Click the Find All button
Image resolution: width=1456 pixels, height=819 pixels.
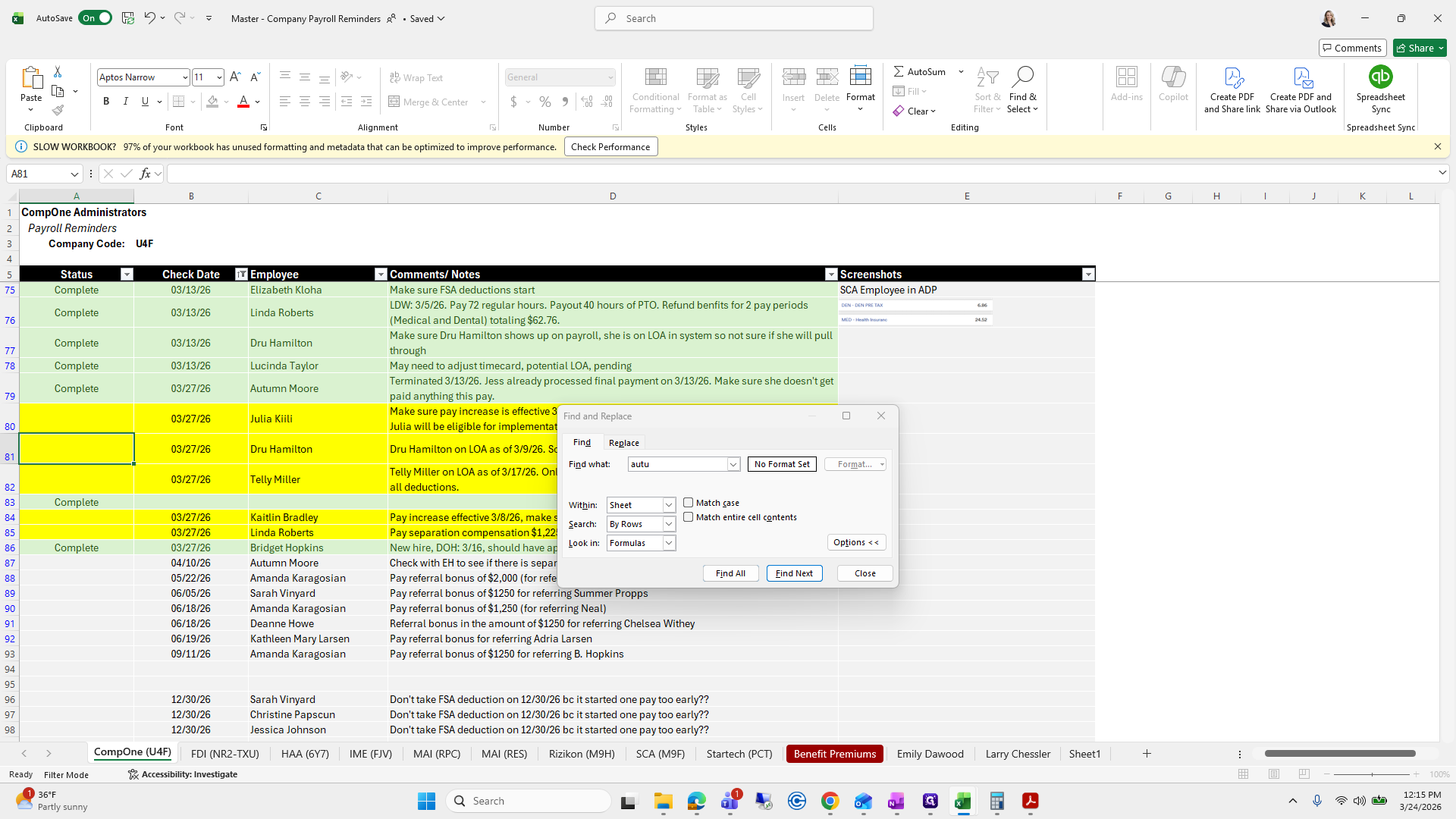[730, 573]
